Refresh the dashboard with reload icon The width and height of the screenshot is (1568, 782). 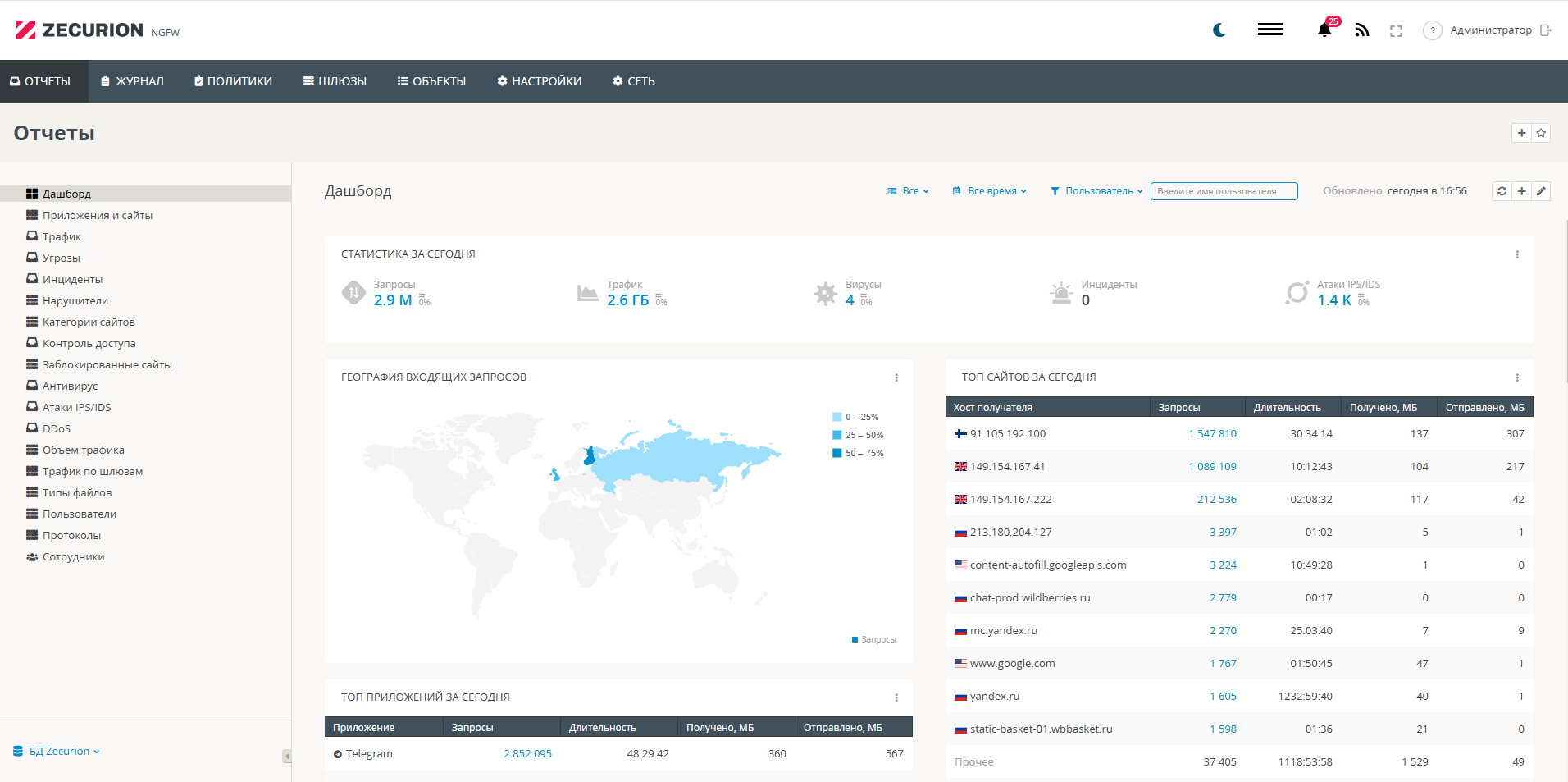tap(1502, 191)
